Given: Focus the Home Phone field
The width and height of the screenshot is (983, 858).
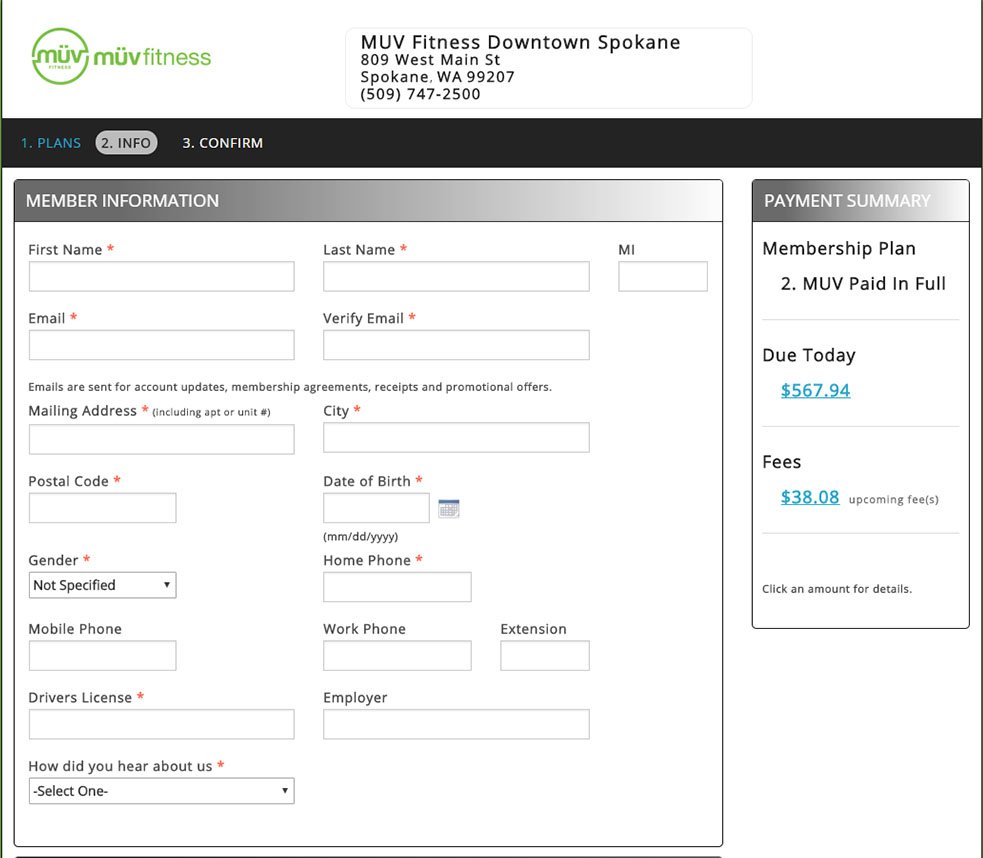Looking at the screenshot, I should point(397,587).
